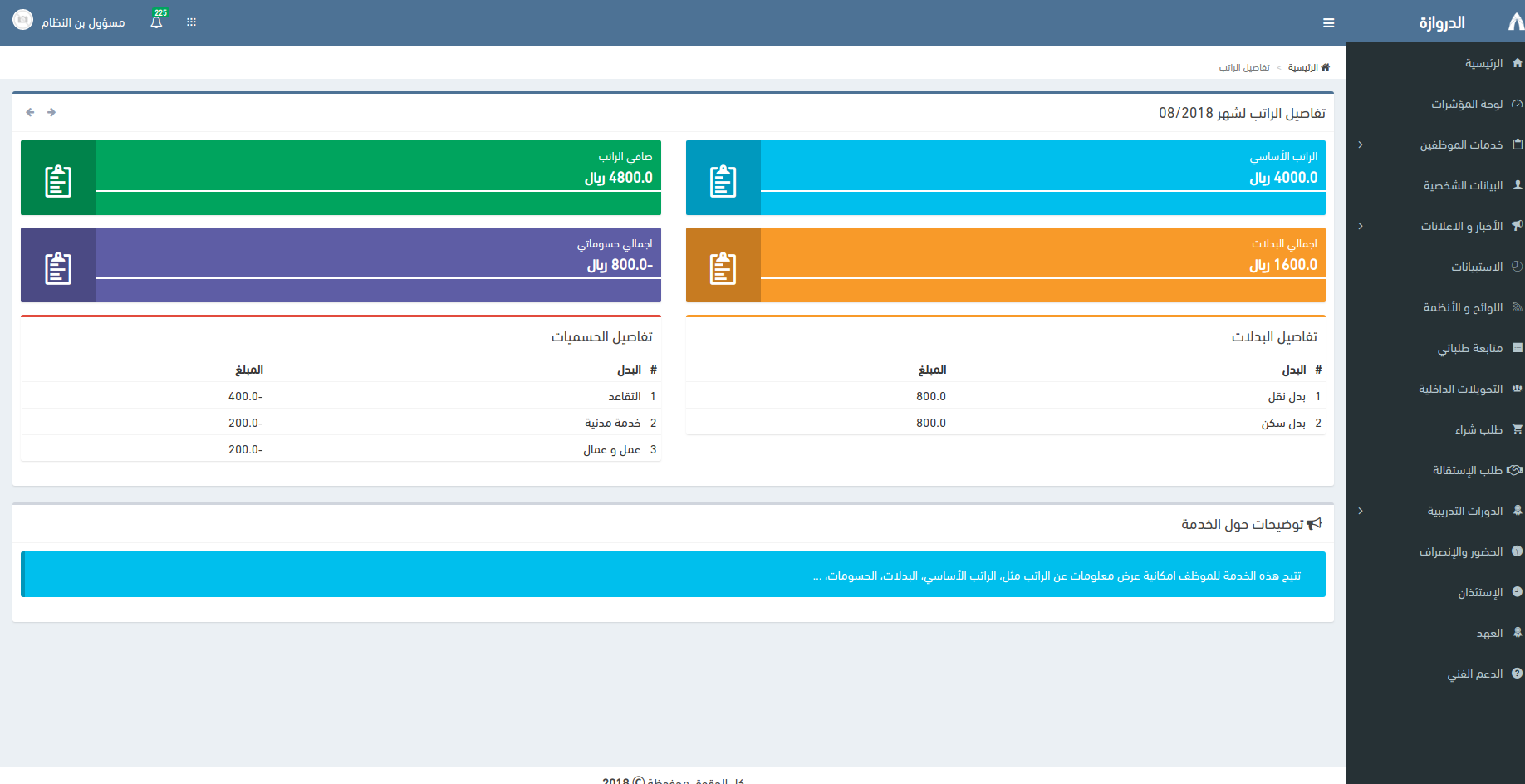Open the apps grid icon
The image size is (1525, 784).
point(191,22)
